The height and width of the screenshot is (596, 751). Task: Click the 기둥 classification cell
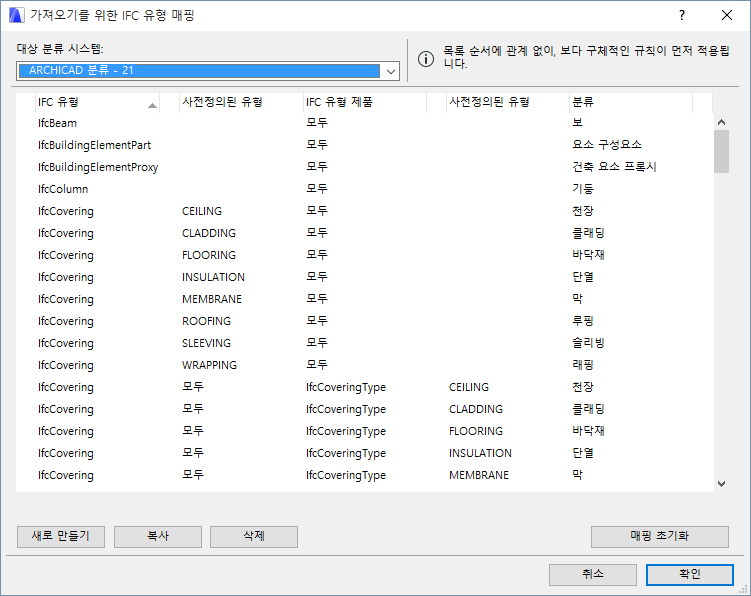583,189
